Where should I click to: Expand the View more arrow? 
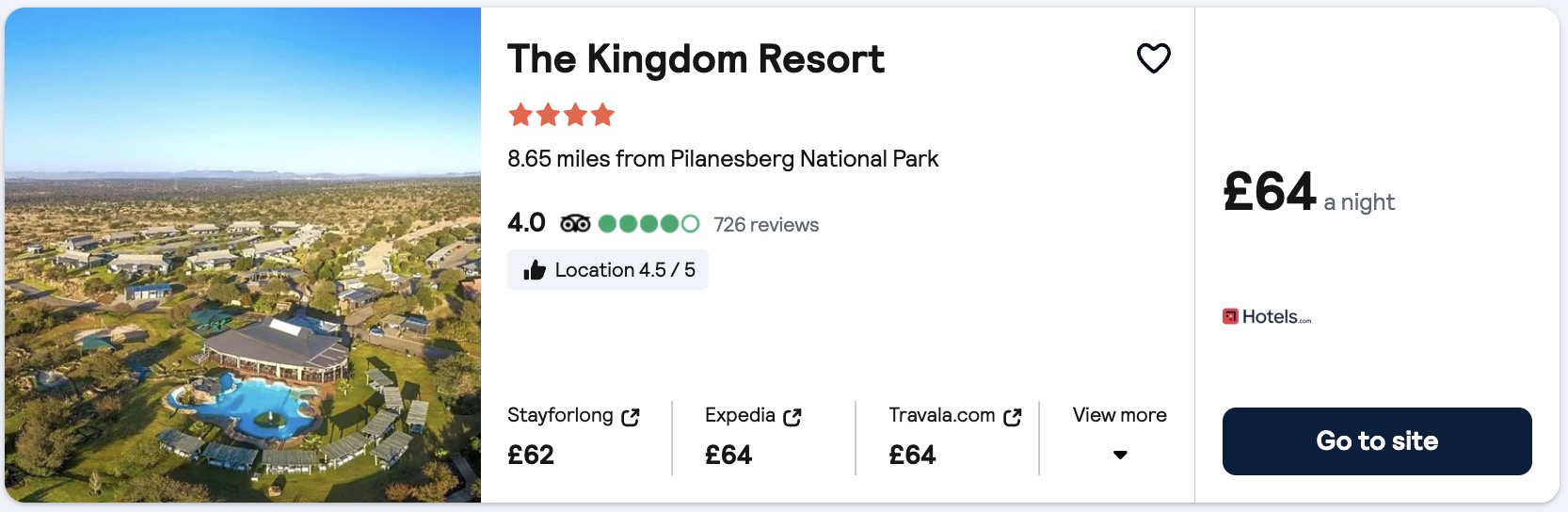pyautogui.click(x=1120, y=455)
